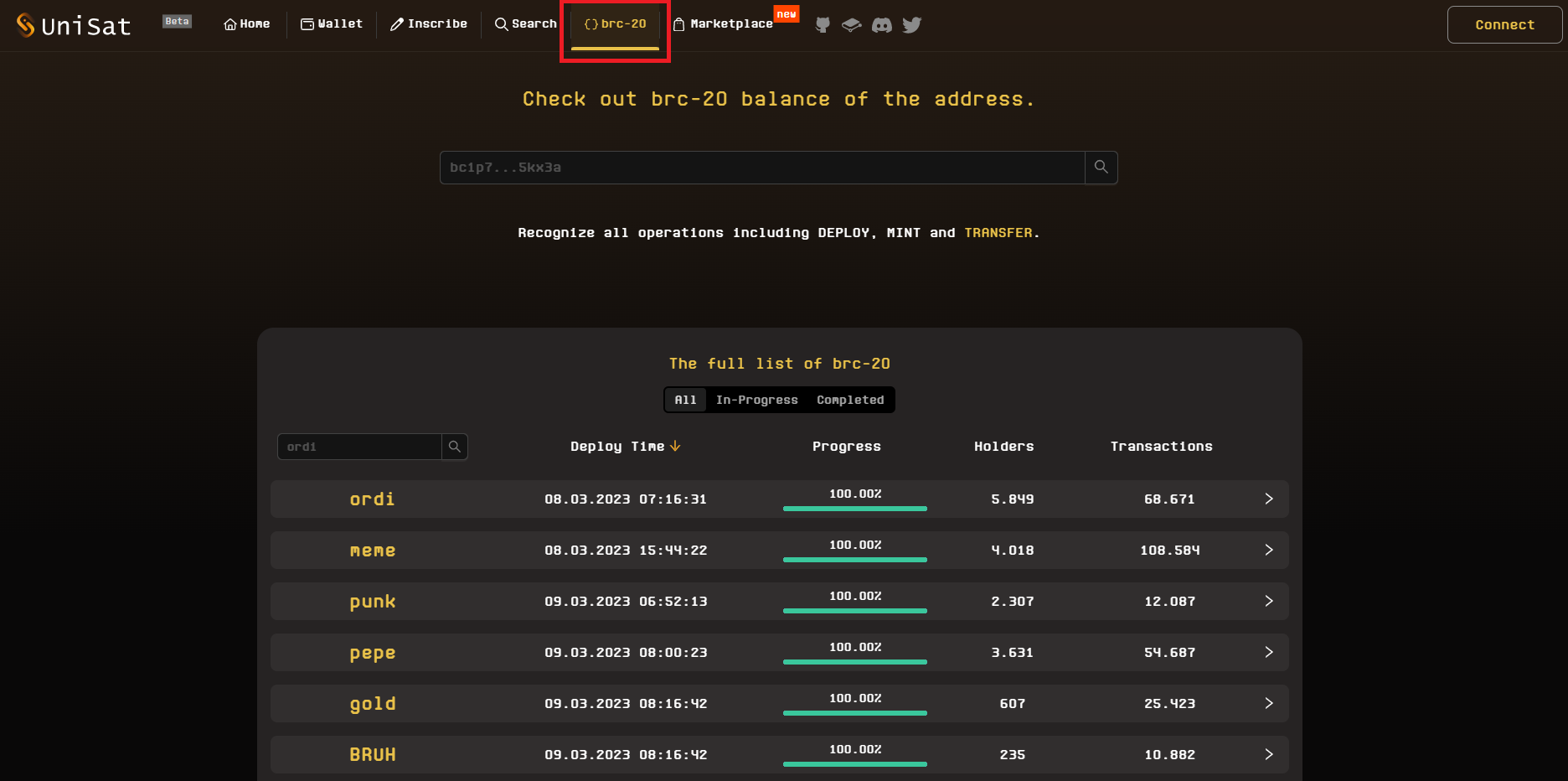The height and width of the screenshot is (781, 1568).
Task: Click the Transactions column header
Action: point(1162,447)
